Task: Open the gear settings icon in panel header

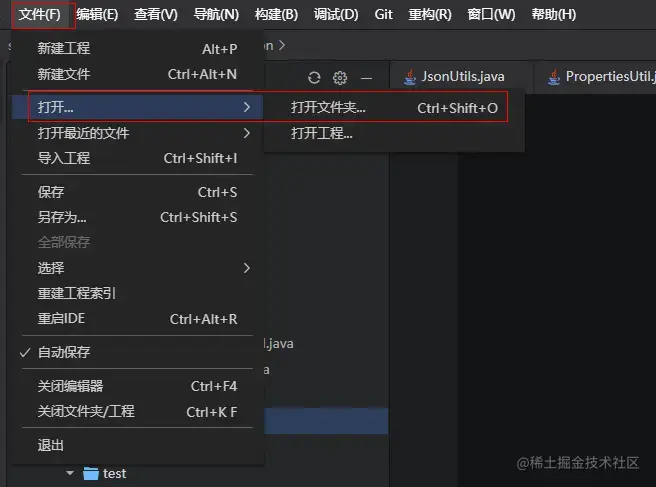Action: pyautogui.click(x=340, y=78)
